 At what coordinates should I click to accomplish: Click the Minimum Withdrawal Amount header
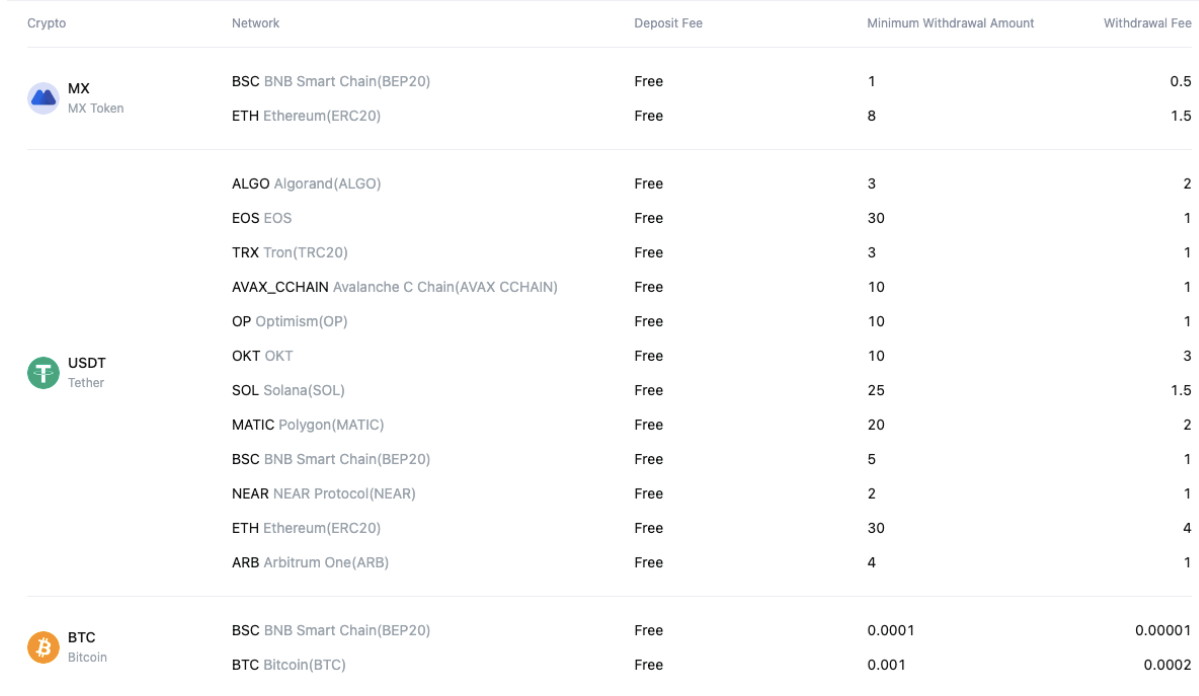point(950,23)
